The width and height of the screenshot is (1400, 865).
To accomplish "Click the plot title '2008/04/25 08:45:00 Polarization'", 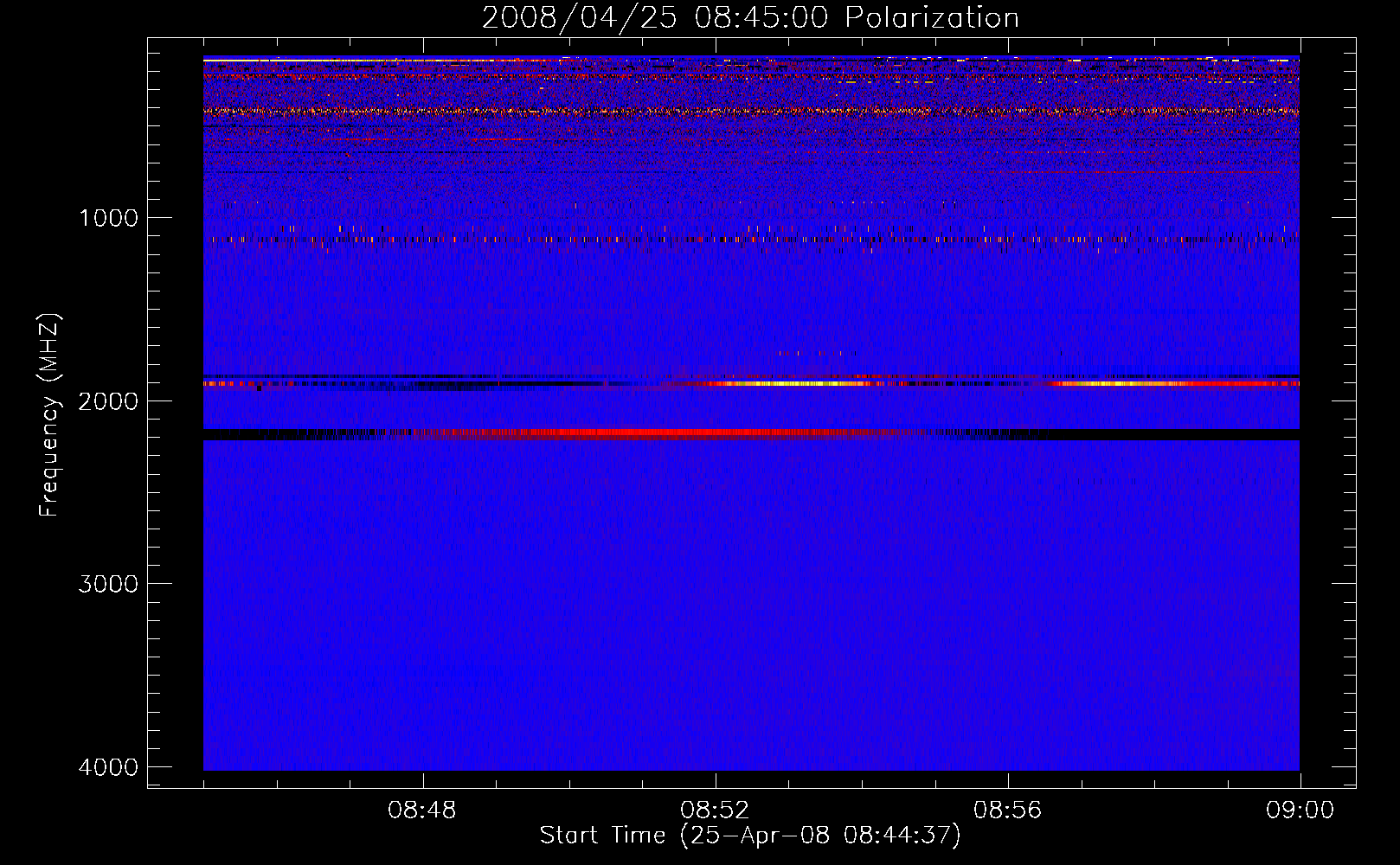I will (x=750, y=17).
